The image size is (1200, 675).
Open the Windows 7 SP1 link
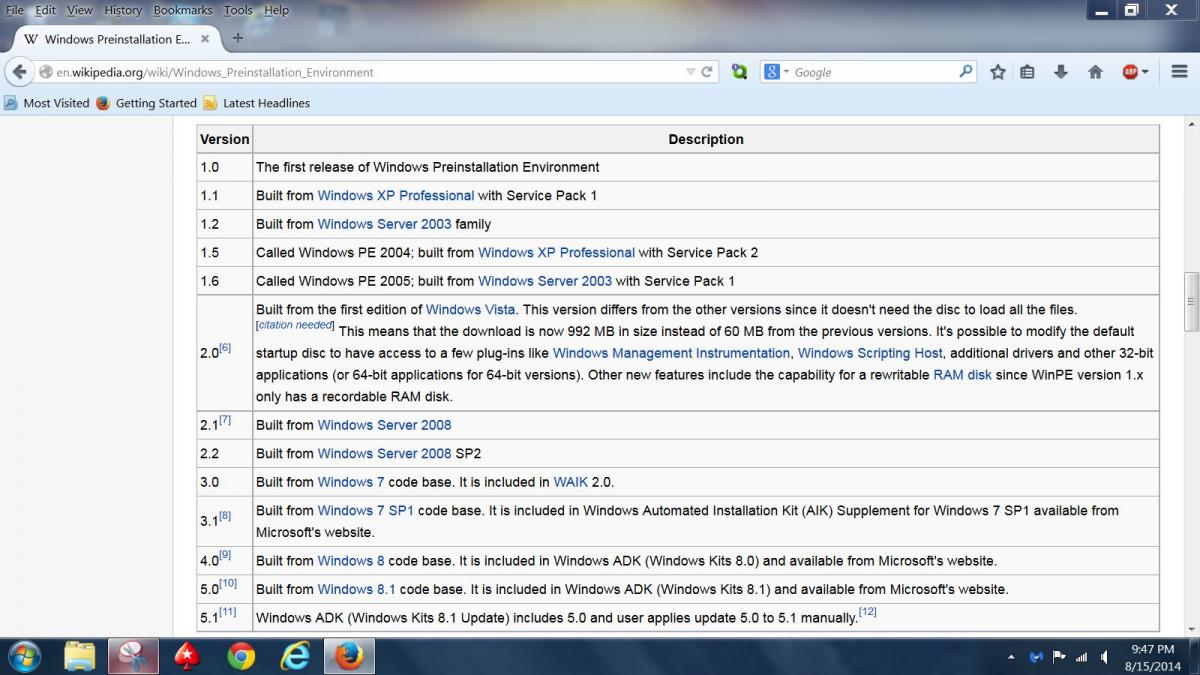coord(366,510)
